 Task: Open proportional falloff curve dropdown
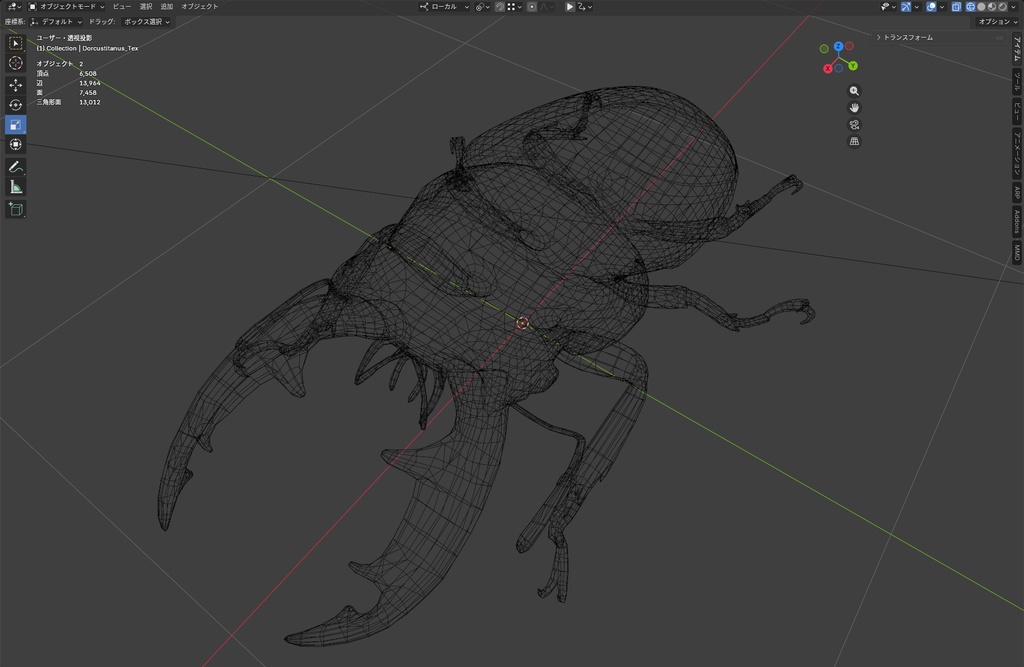pyautogui.click(x=547, y=7)
